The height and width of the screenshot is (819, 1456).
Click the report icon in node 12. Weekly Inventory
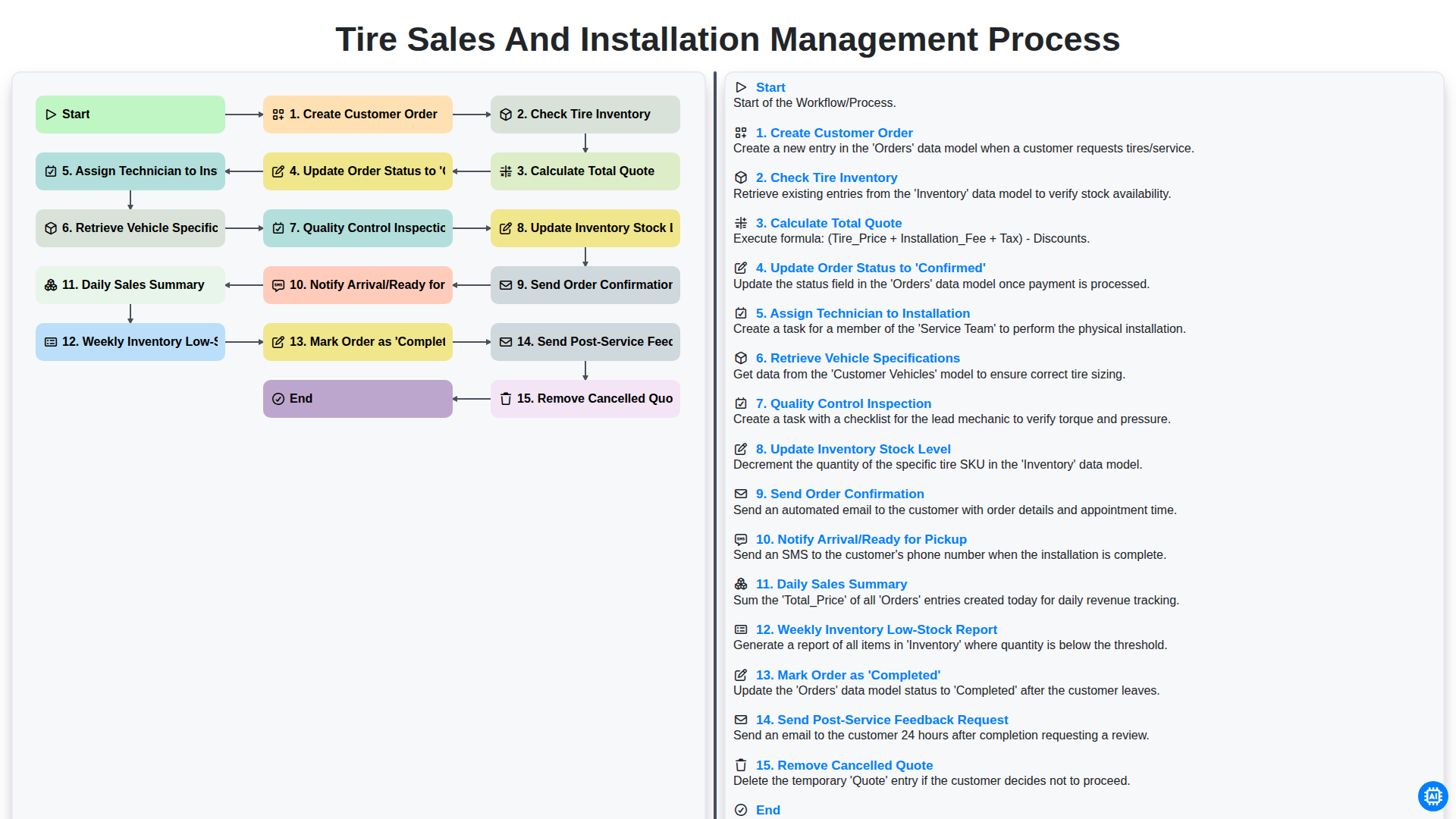(51, 342)
